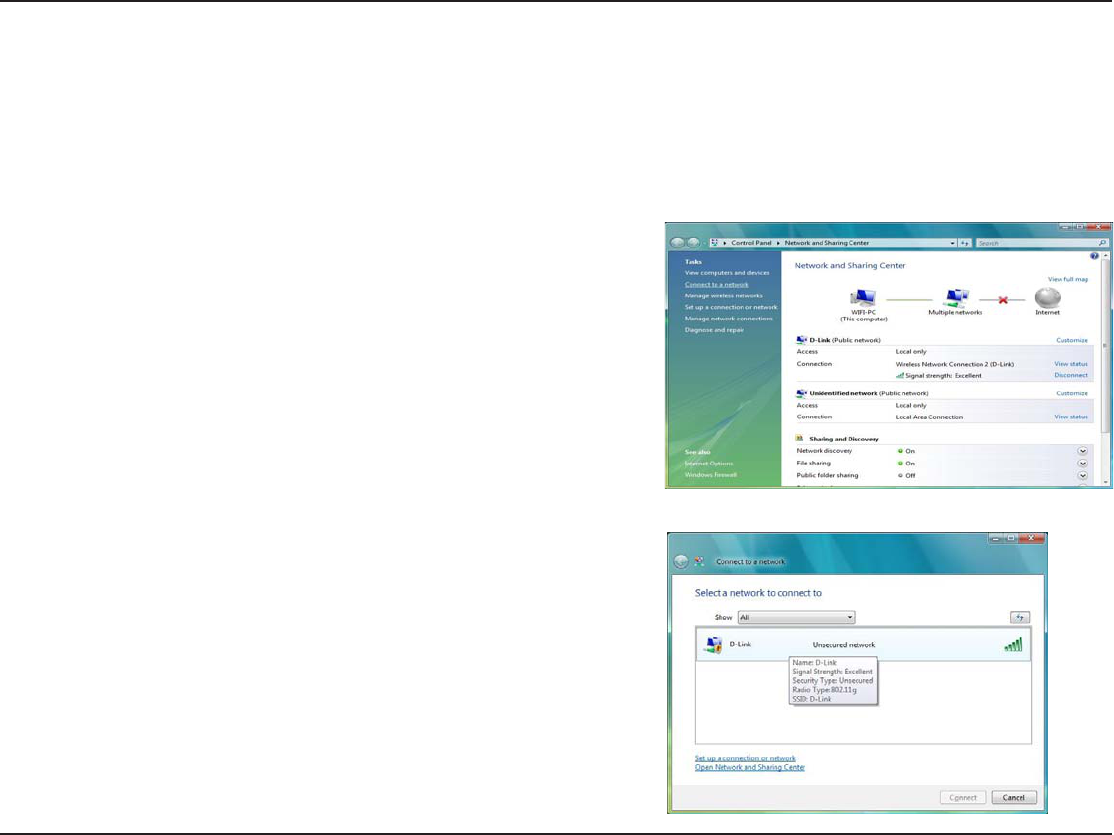Click the Unidentified network icon
The width and height of the screenshot is (1114, 835).
tap(801, 393)
